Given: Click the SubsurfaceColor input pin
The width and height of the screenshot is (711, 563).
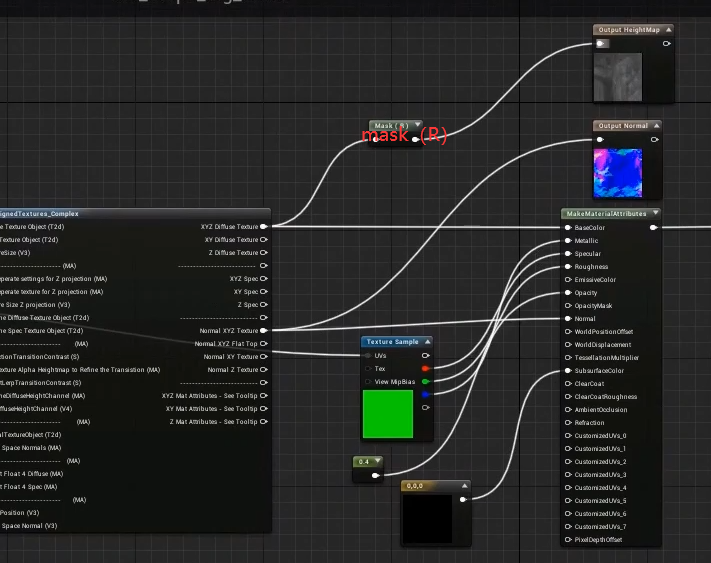Looking at the screenshot, I should pos(567,371).
